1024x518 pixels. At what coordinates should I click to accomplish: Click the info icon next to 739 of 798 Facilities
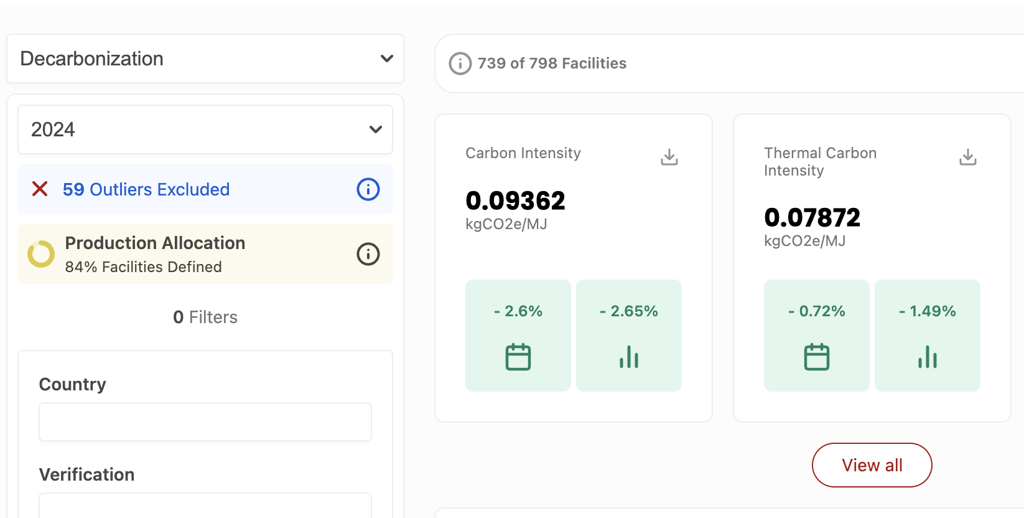[x=460, y=63]
